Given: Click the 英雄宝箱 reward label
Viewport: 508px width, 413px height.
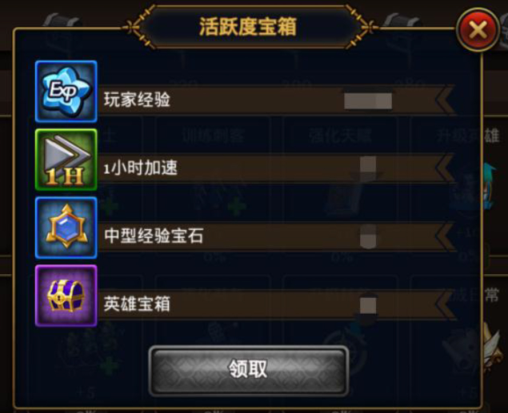Looking at the screenshot, I should pyautogui.click(x=137, y=304).
